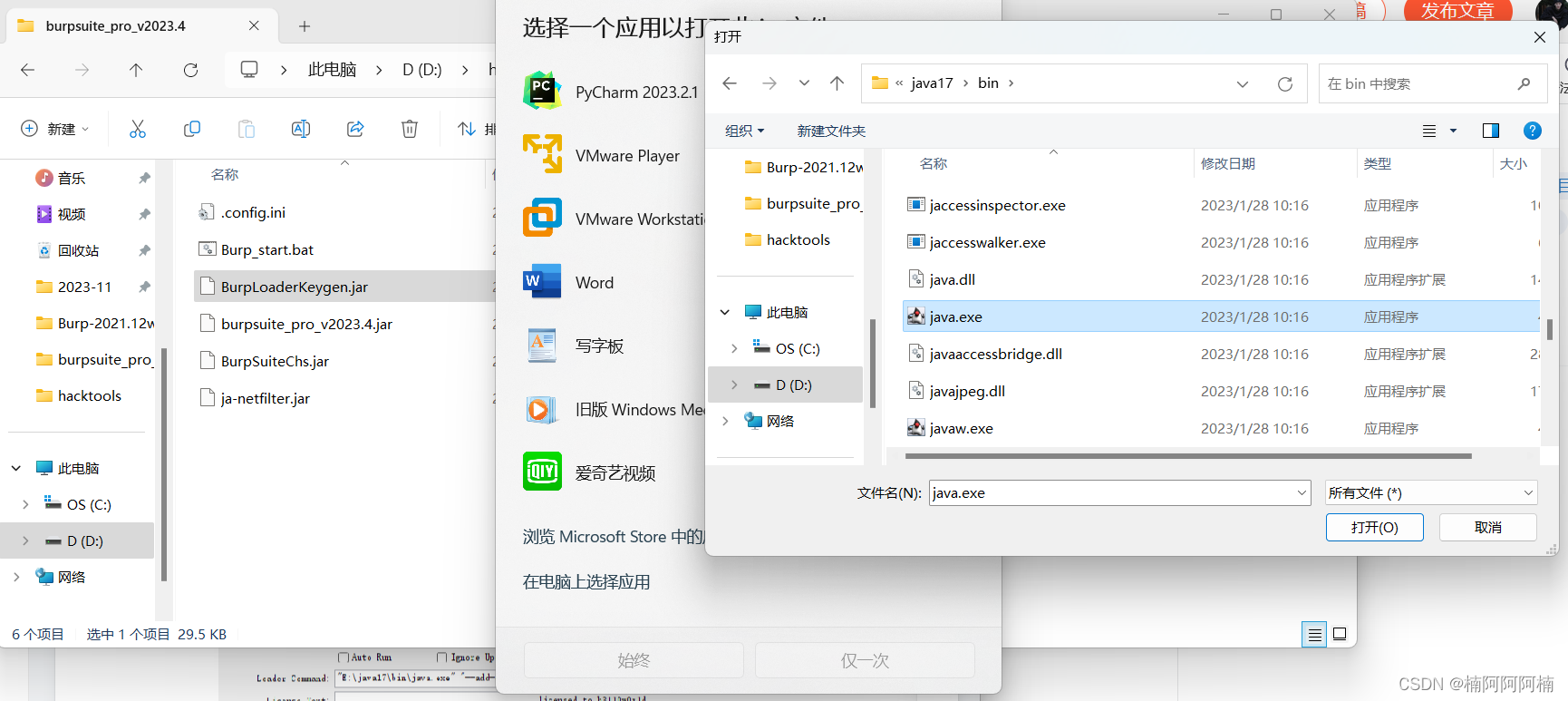The image size is (1568, 701).
Task: Click the share icon in Explorer toolbar
Action: [x=355, y=129]
